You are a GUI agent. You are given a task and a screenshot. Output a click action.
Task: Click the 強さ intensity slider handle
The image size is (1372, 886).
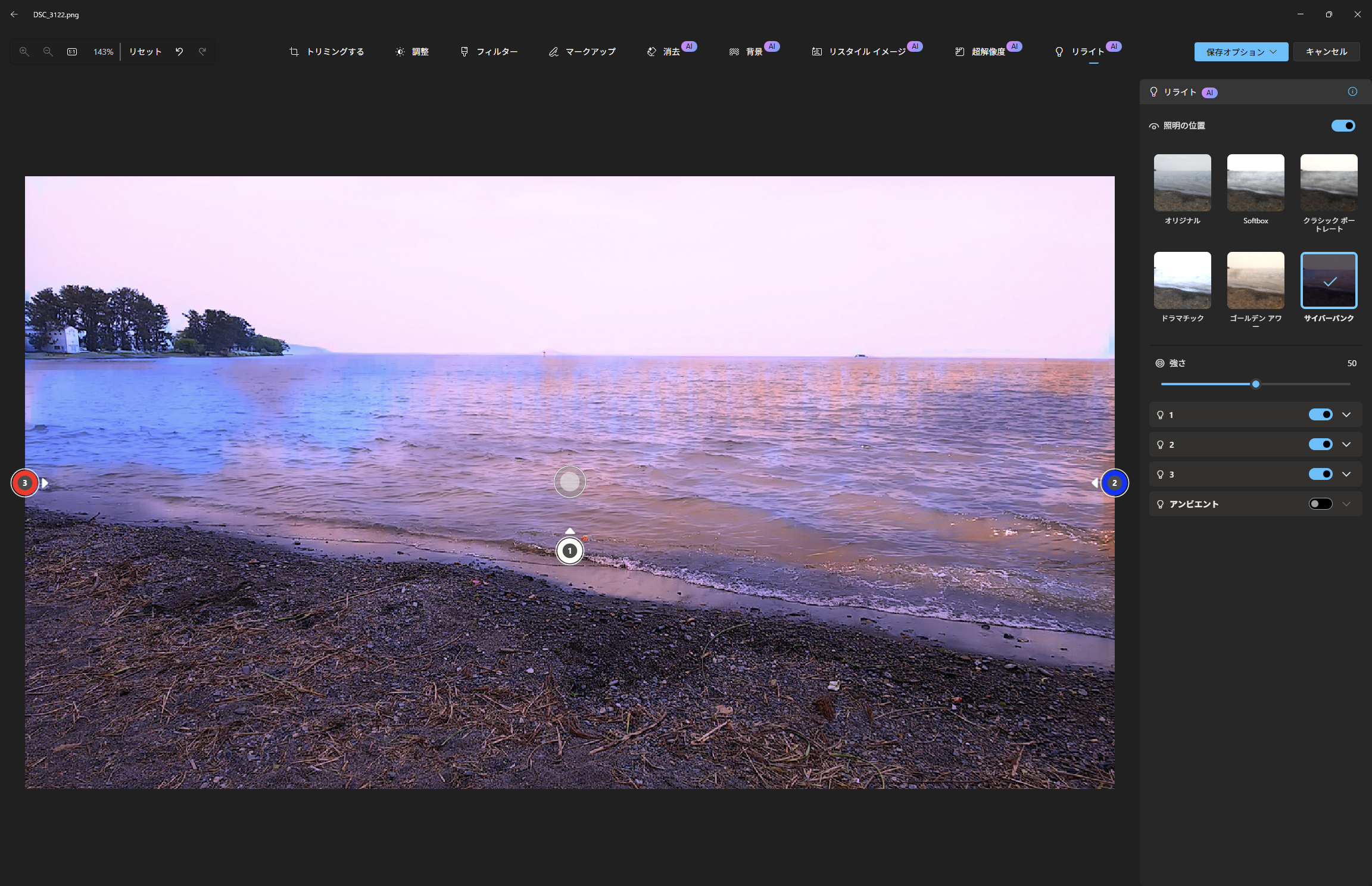(x=1256, y=384)
